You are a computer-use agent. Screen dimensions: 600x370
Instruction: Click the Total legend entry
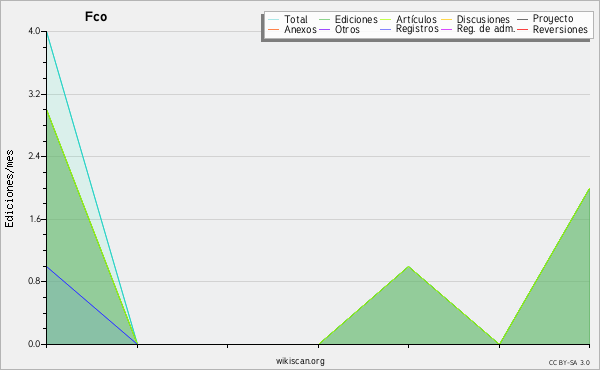click(x=295, y=19)
